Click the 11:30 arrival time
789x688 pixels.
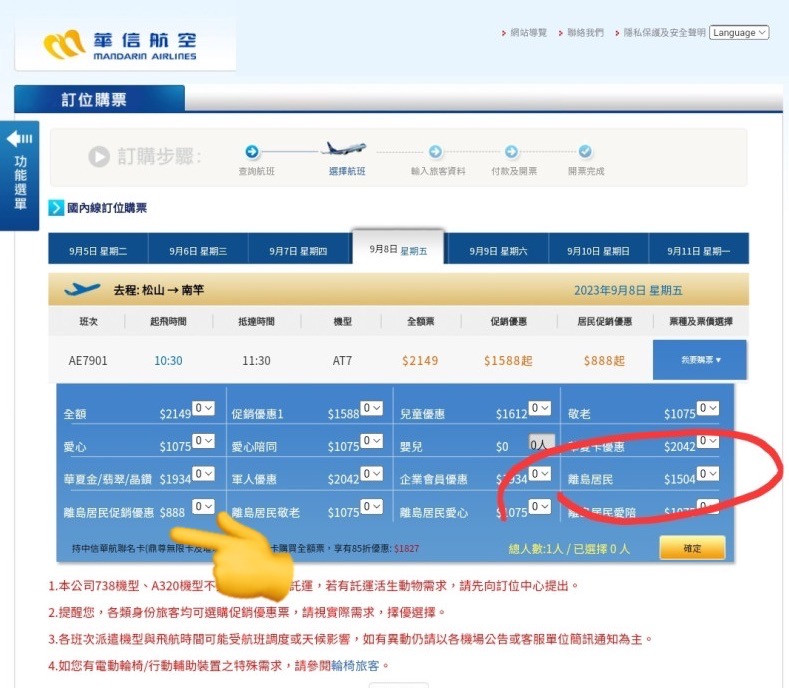point(256,360)
